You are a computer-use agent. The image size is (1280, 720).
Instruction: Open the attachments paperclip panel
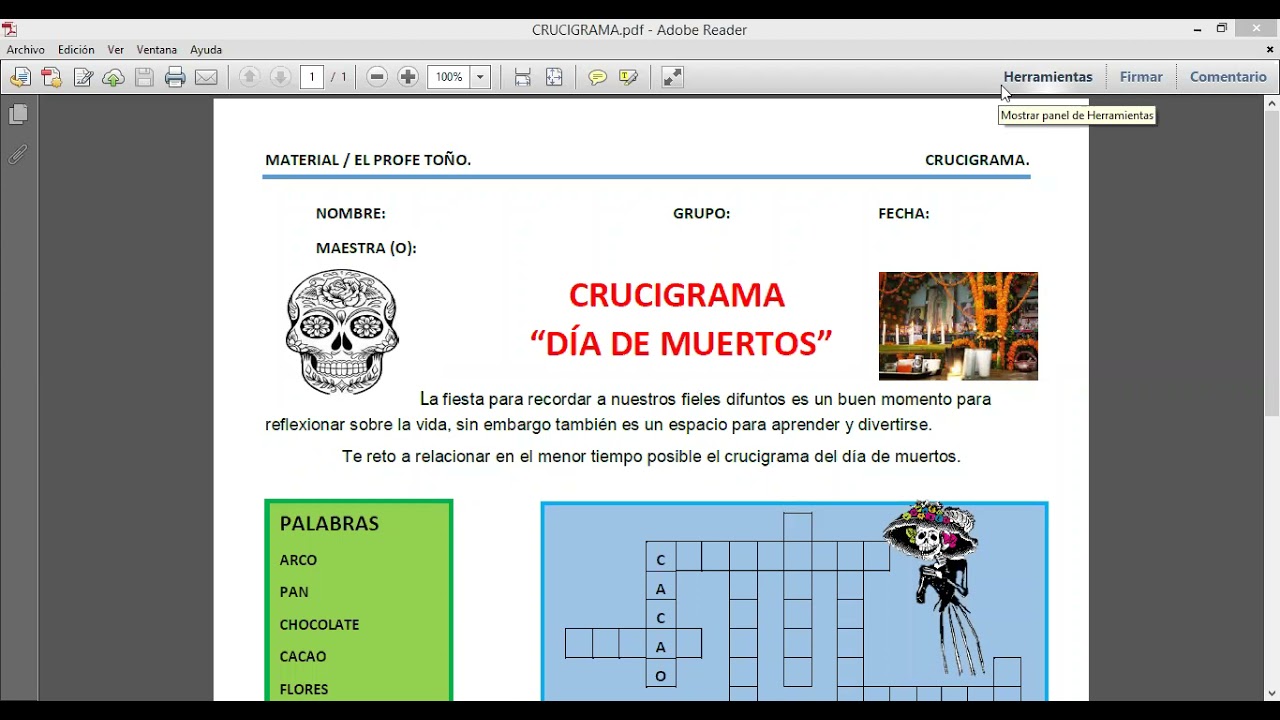18,154
